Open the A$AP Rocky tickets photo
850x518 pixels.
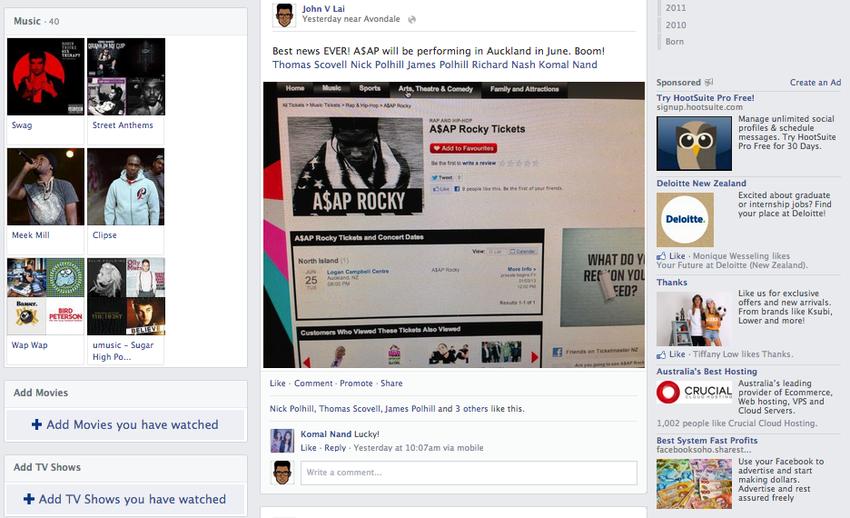tap(455, 224)
